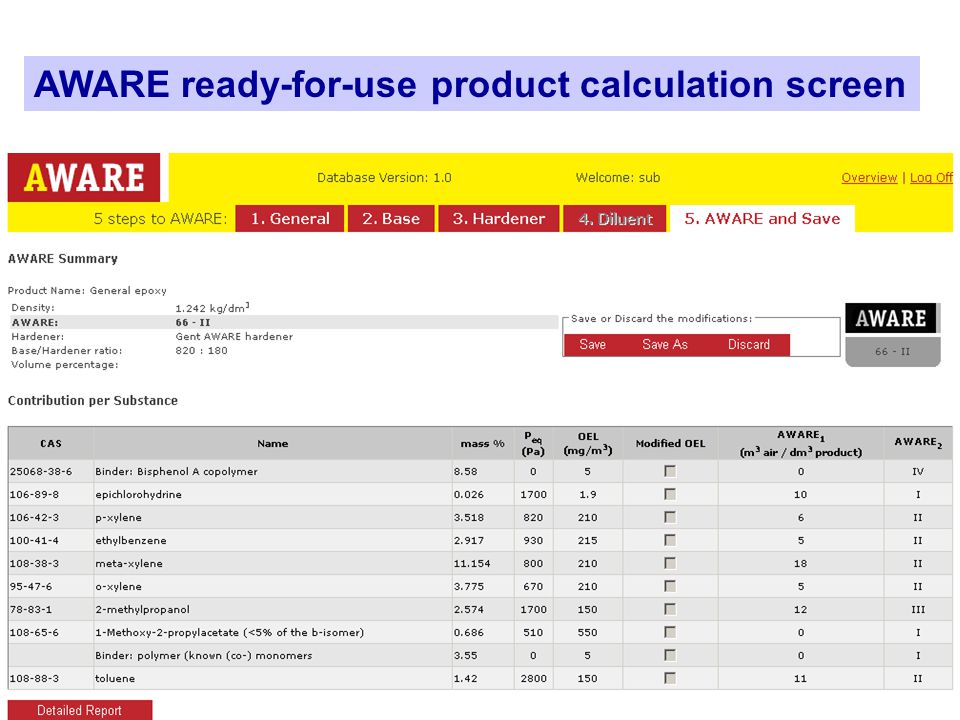The width and height of the screenshot is (960, 720).
Task: Check Modified OEL for epichlorohydrine
Action: coord(670,494)
